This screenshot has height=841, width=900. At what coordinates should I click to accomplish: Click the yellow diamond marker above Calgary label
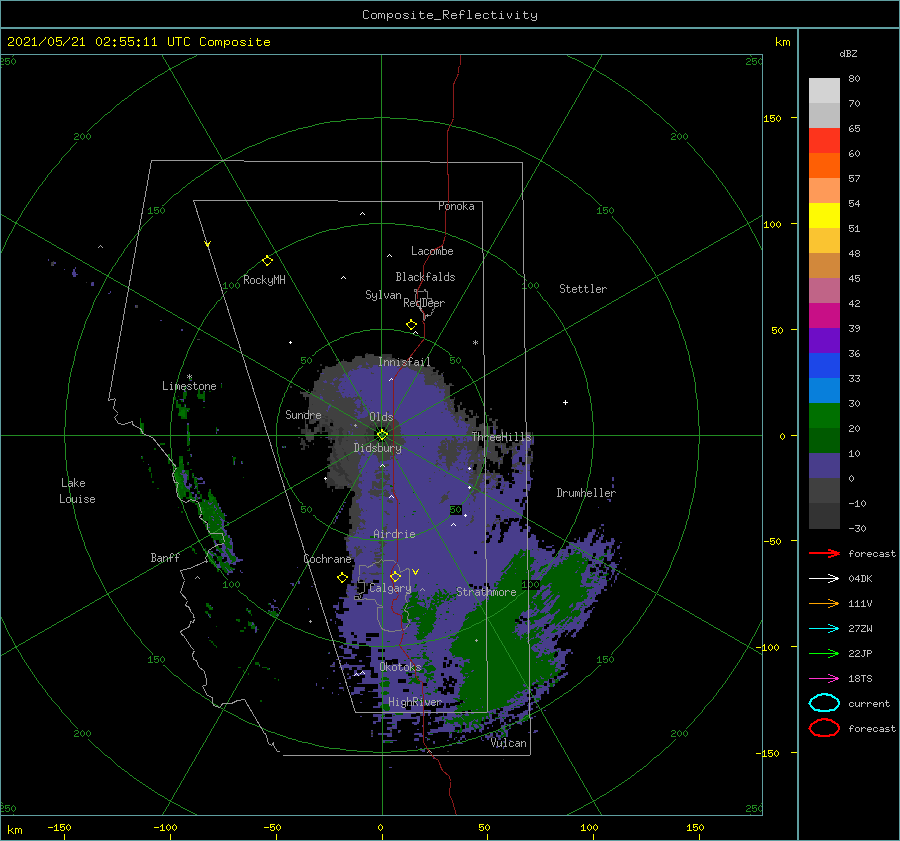[x=395, y=576]
